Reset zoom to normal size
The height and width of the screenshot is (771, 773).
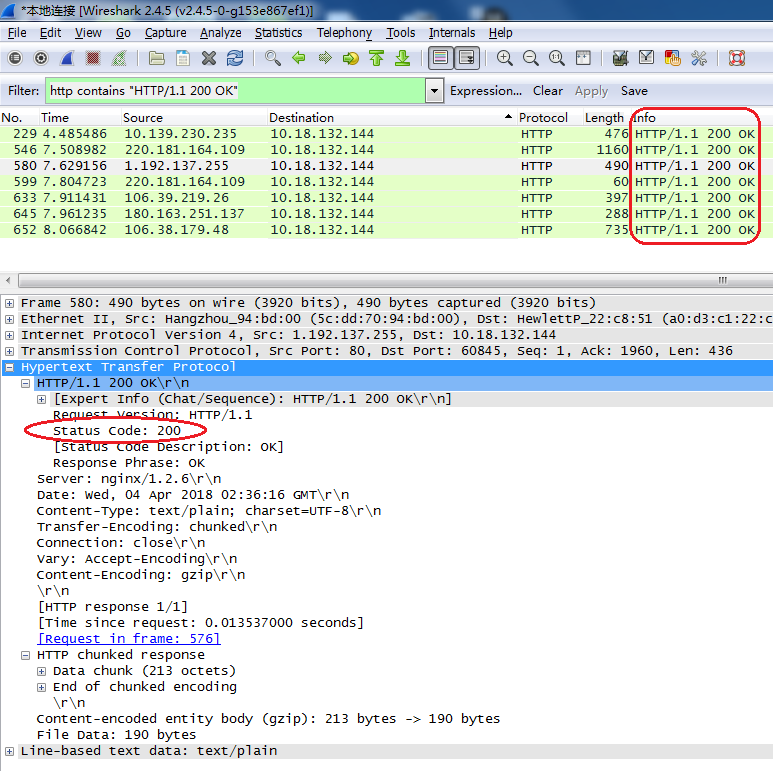557,58
